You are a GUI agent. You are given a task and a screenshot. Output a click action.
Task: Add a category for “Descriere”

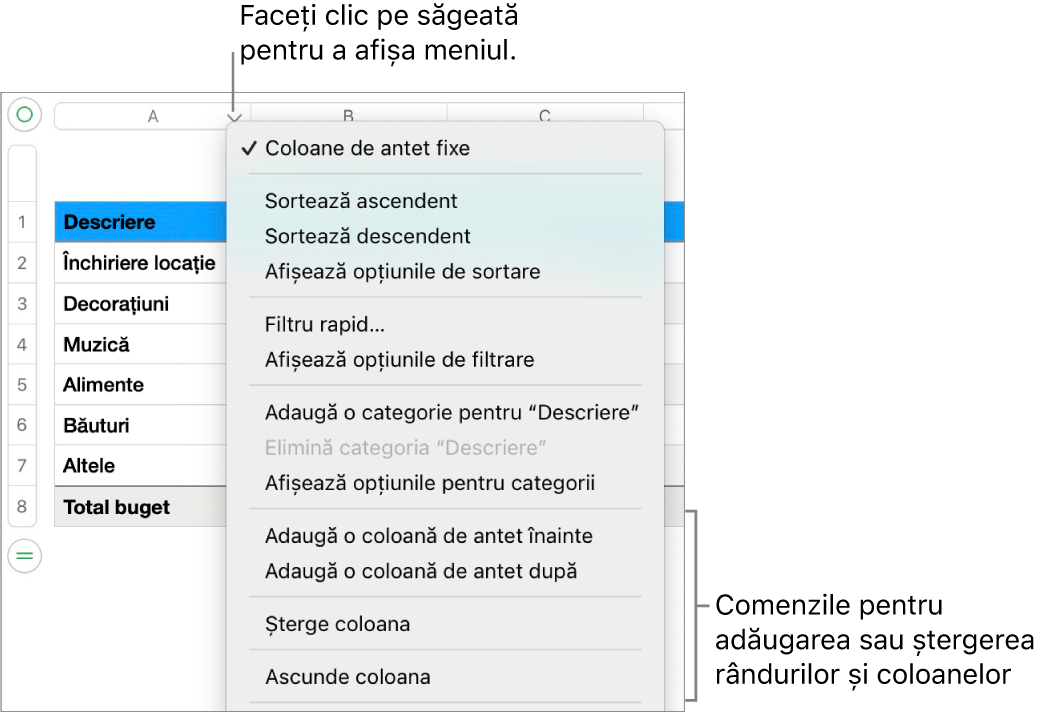click(451, 412)
